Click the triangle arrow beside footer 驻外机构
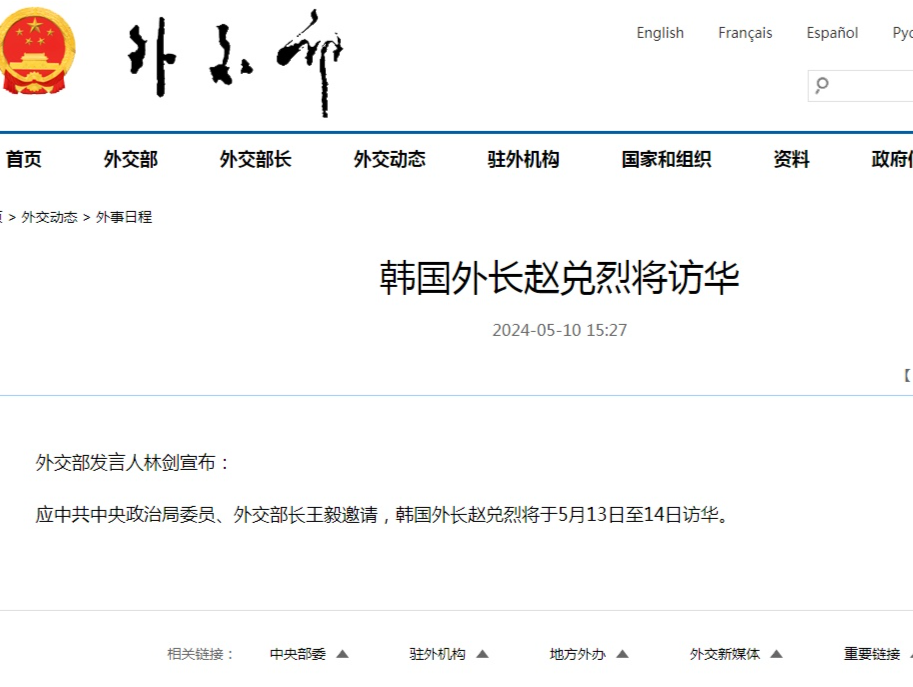The image size is (913, 687). [x=482, y=654]
